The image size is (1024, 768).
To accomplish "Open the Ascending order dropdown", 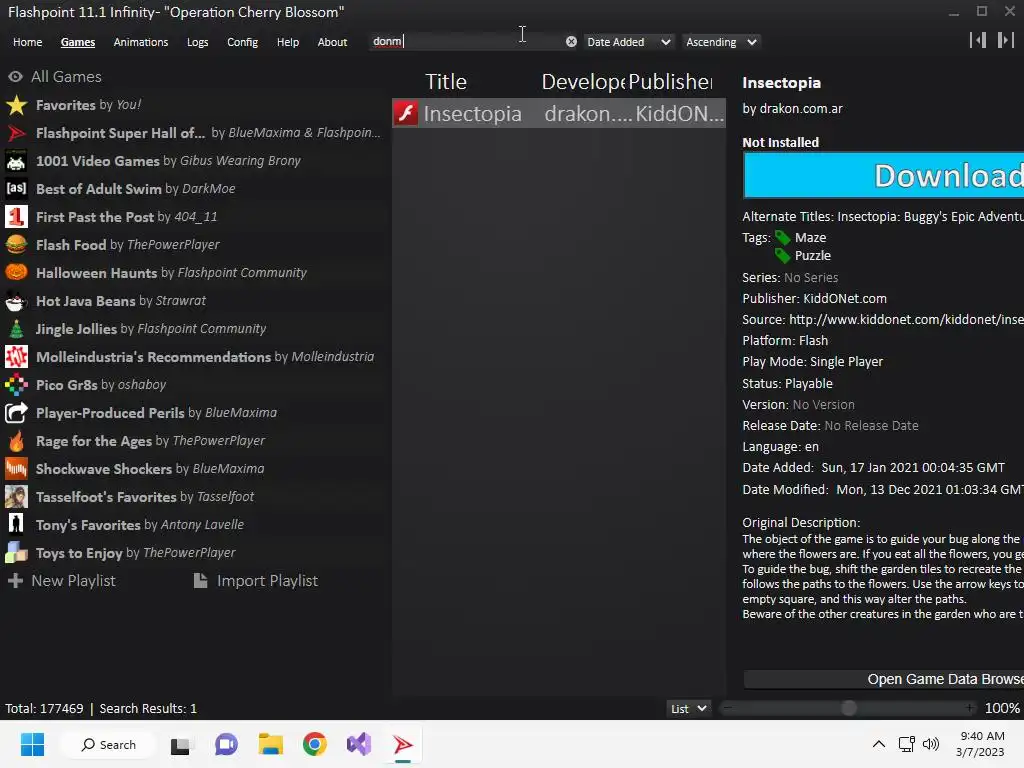I will pyautogui.click(x=721, y=42).
